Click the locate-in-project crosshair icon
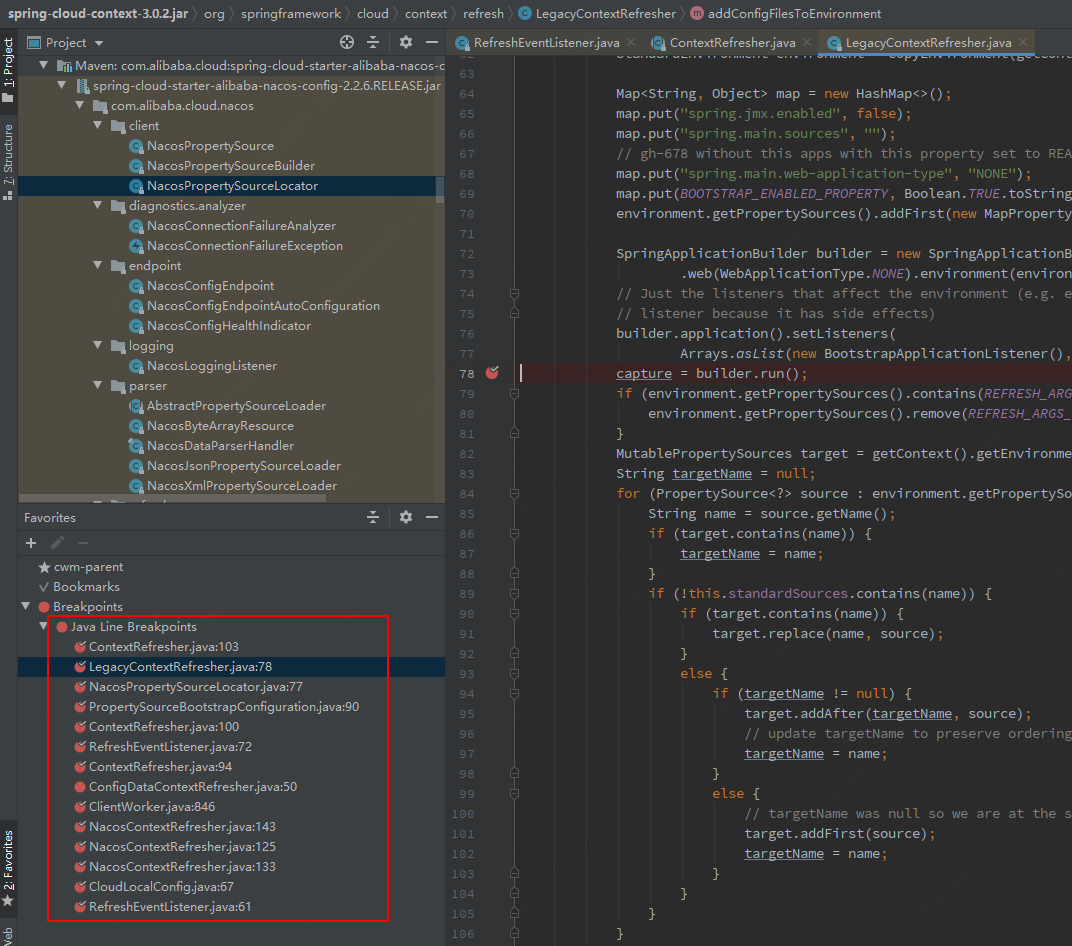This screenshot has height=946, width=1072. coord(347,42)
